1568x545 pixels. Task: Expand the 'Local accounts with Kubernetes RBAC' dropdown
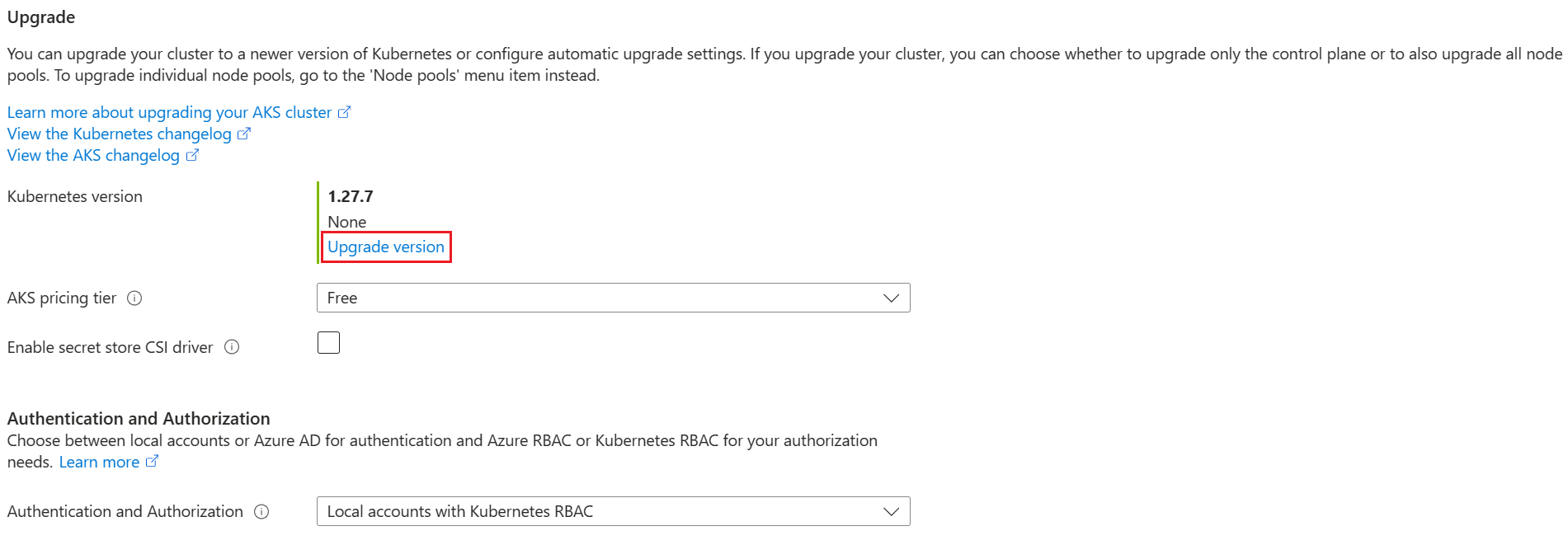tap(613, 511)
